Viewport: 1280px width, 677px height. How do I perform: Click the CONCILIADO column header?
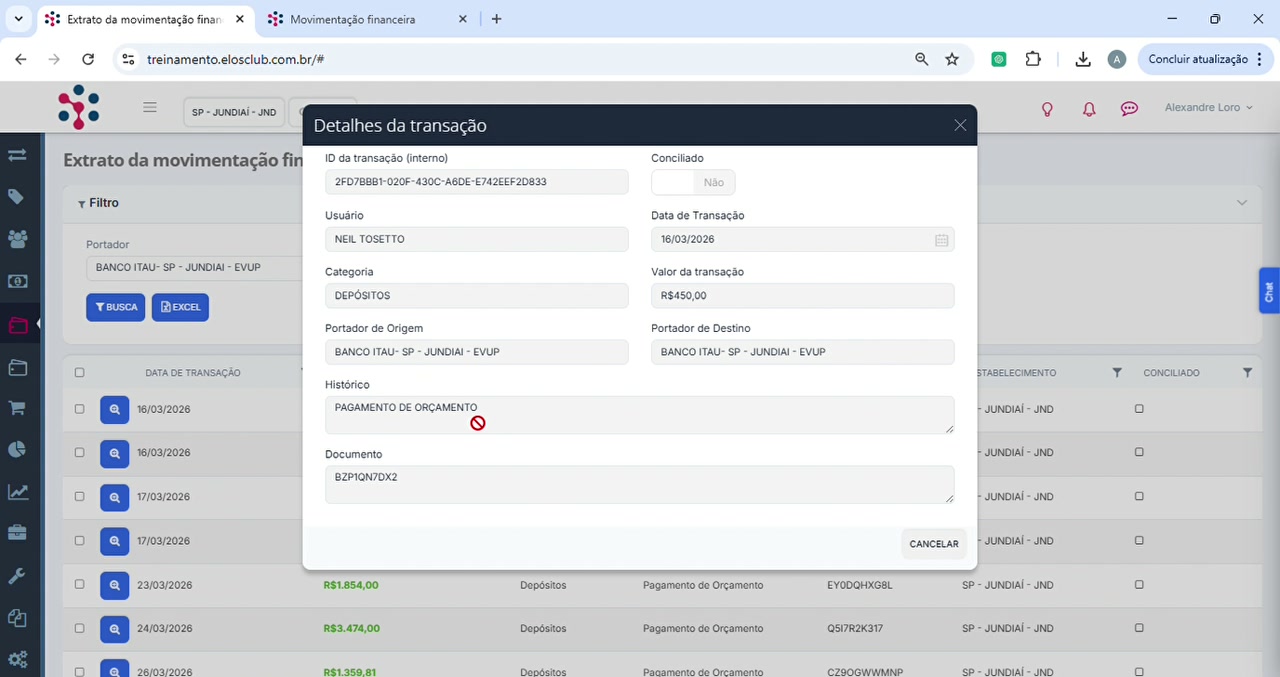[1171, 373]
